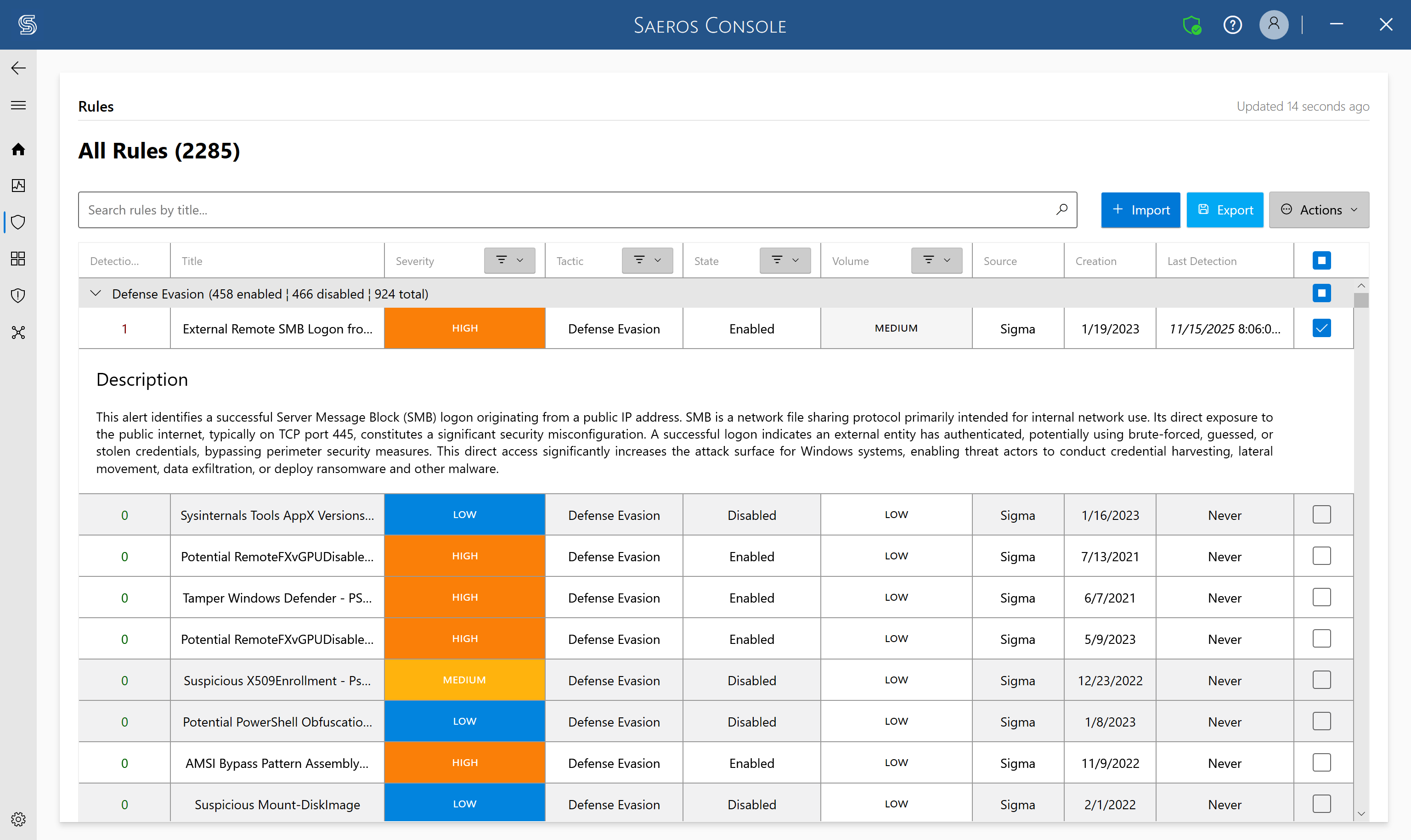Screen dimensions: 1411x840
Task: Open the settings gear icon
Action: [x=18, y=819]
